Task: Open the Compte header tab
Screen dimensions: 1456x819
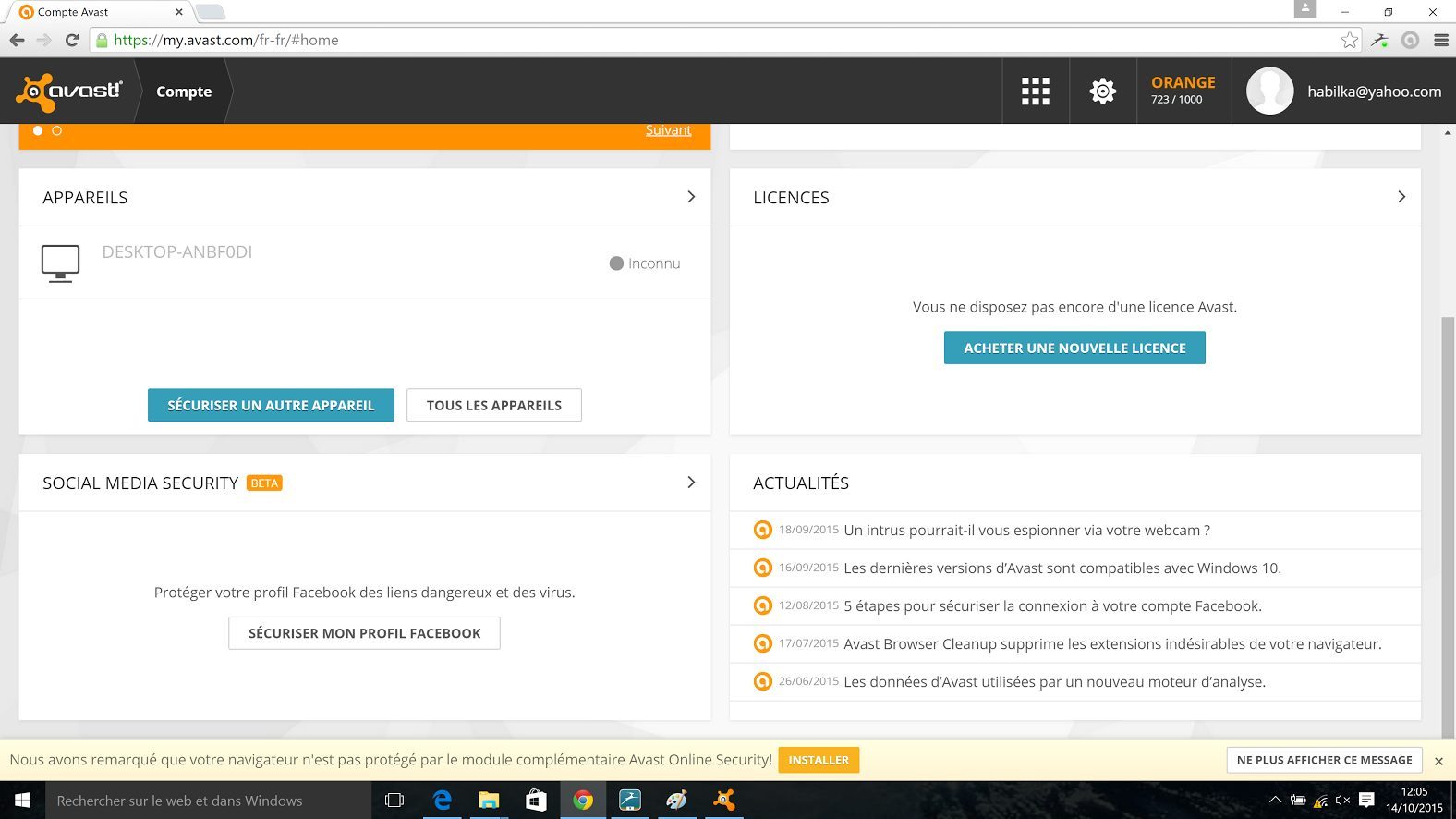Action: pos(184,91)
